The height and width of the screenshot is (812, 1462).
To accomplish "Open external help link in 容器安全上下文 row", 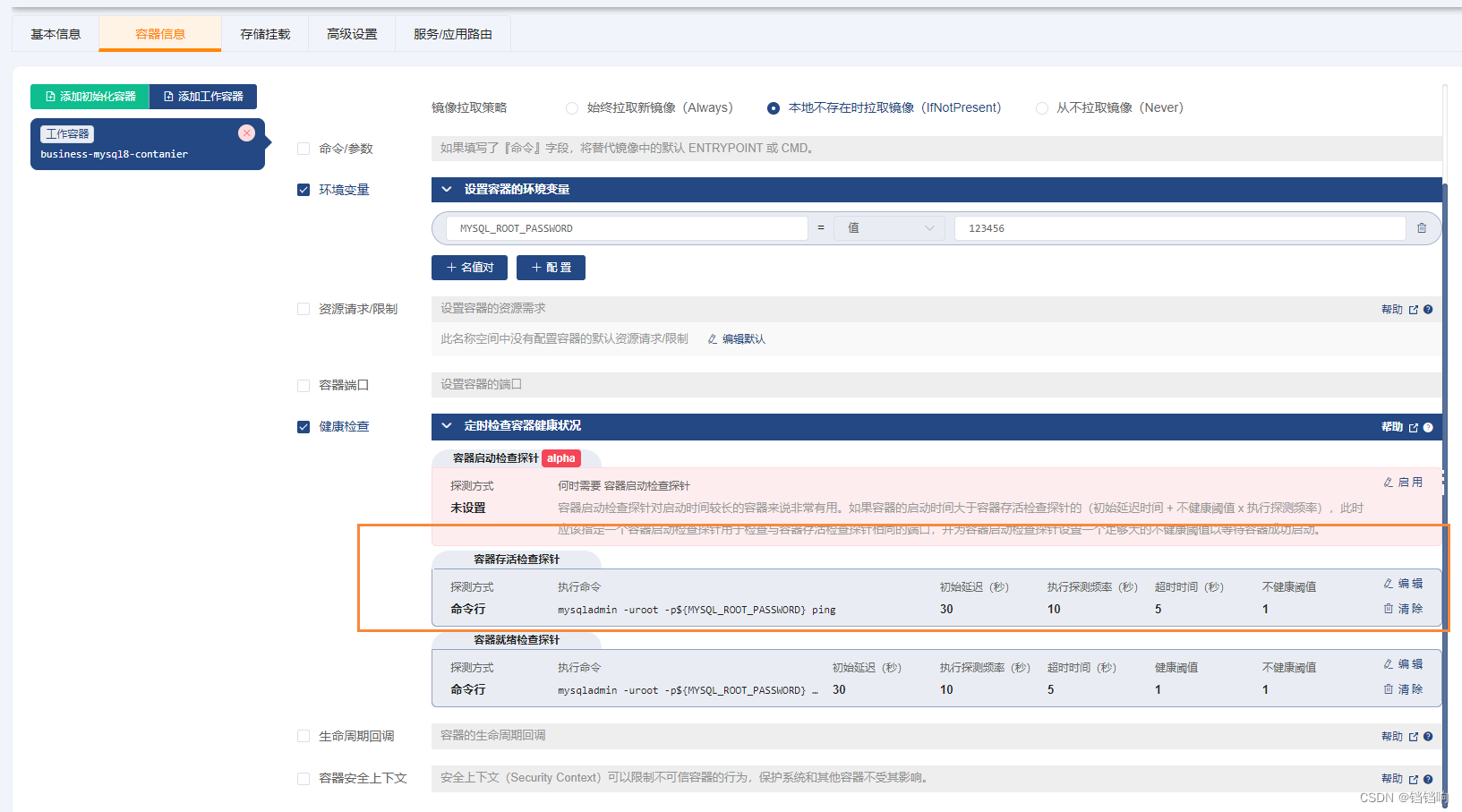I will coord(1414,780).
